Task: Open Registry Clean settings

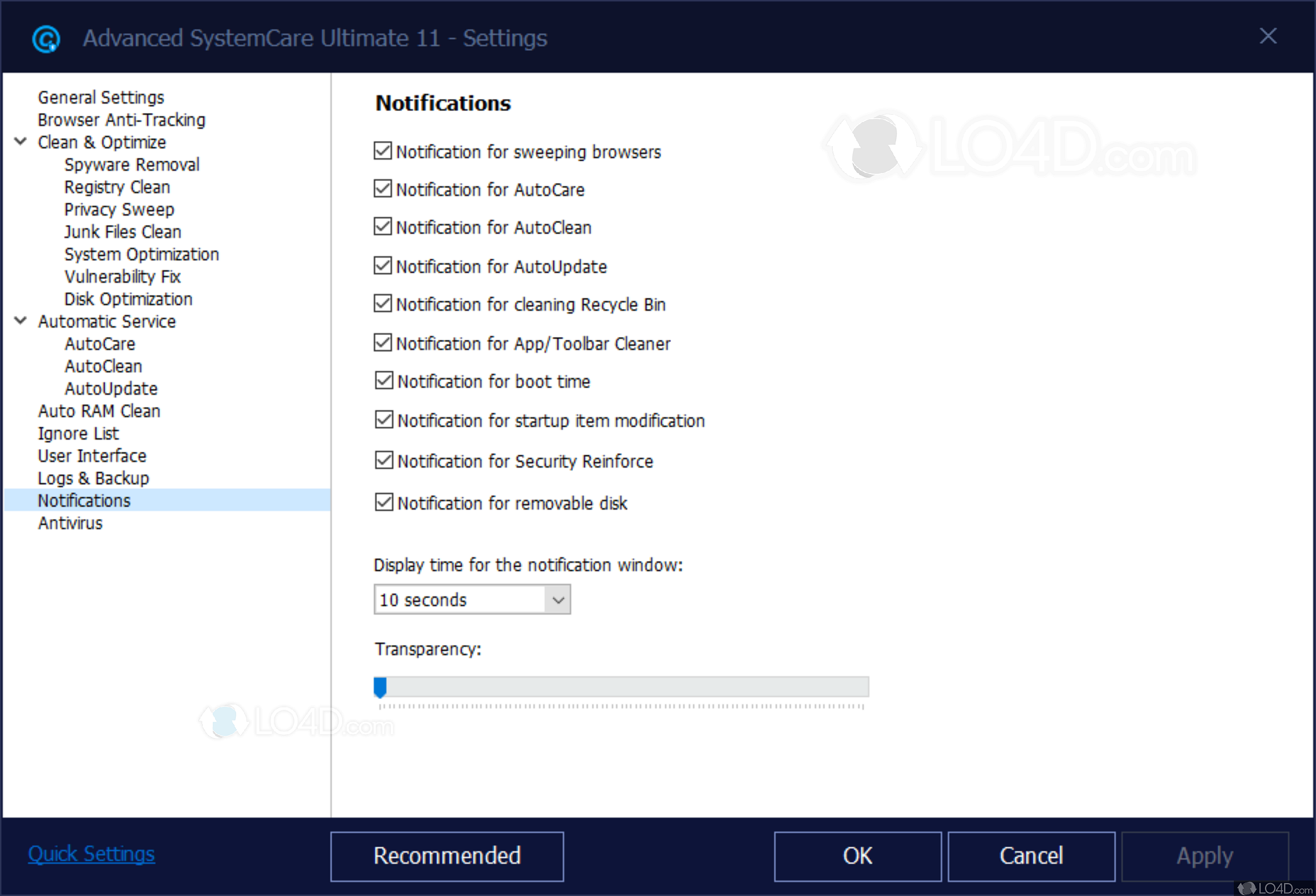Action: coord(117,187)
